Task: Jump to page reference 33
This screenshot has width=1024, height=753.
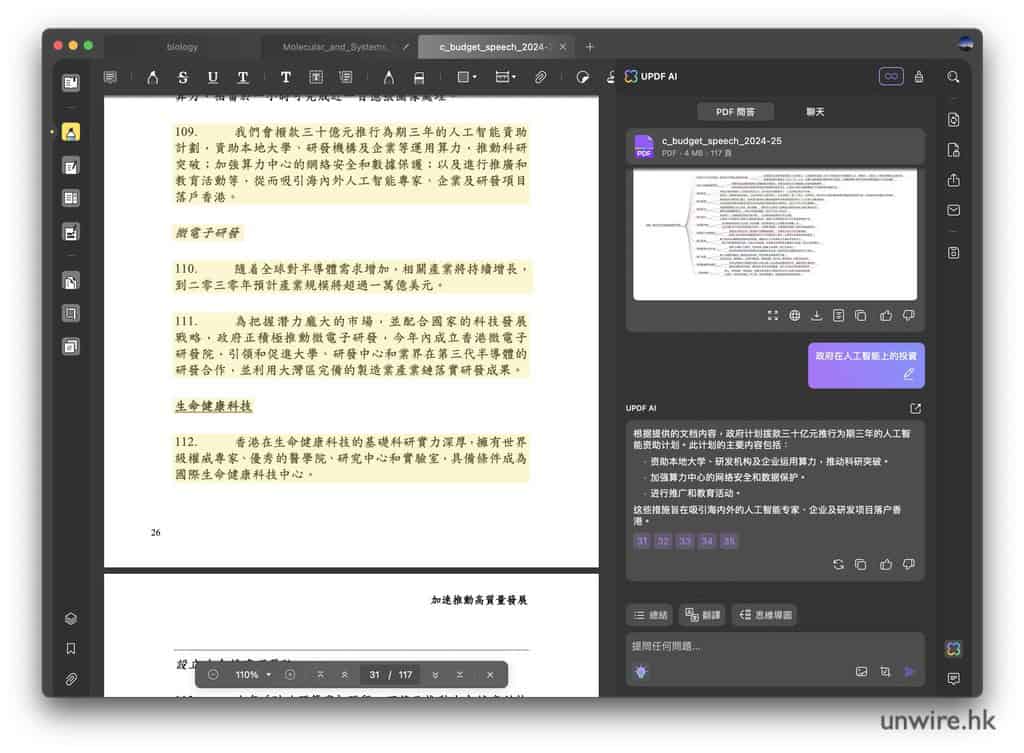Action: (x=684, y=541)
